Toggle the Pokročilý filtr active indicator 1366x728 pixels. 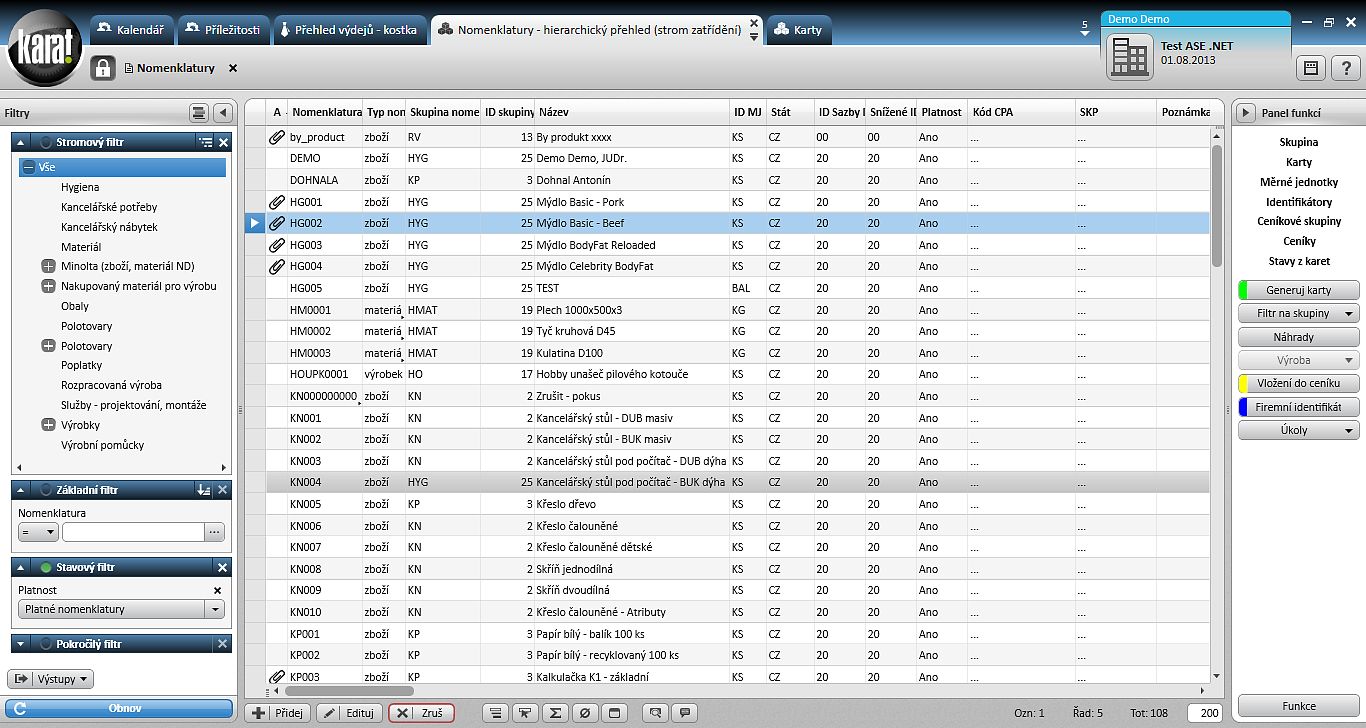click(x=46, y=644)
